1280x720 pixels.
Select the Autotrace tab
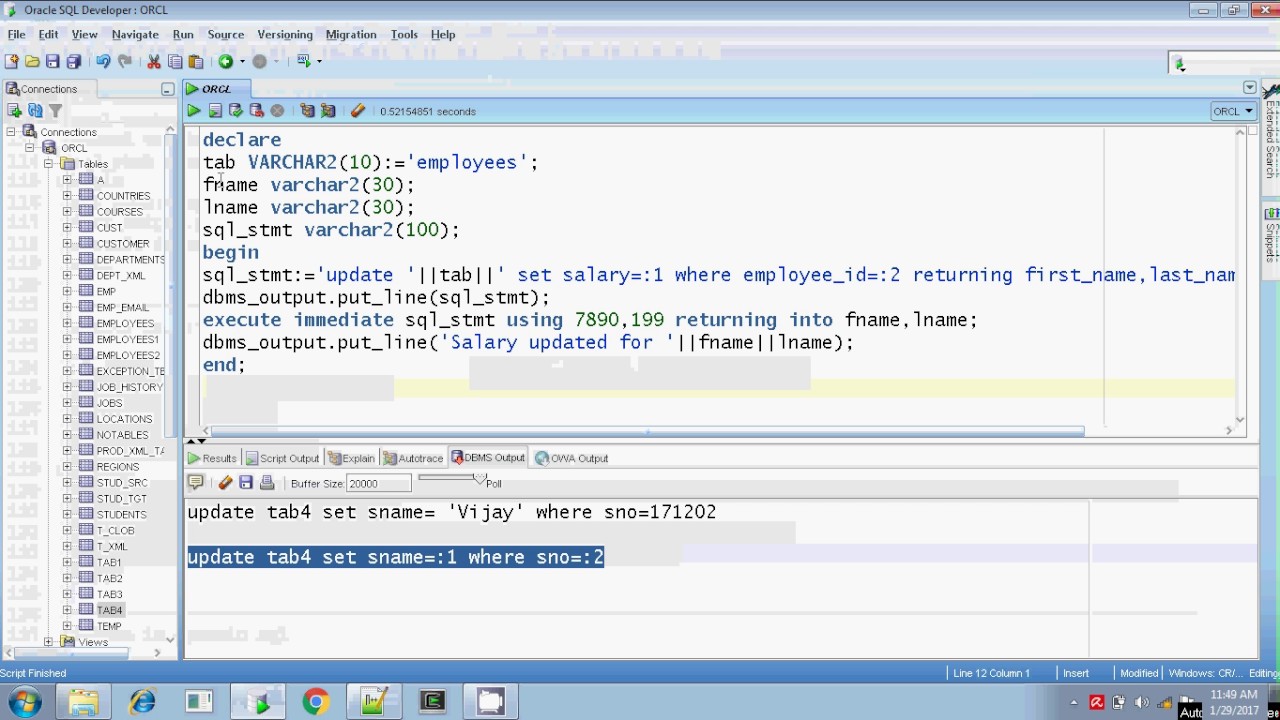click(x=413, y=458)
